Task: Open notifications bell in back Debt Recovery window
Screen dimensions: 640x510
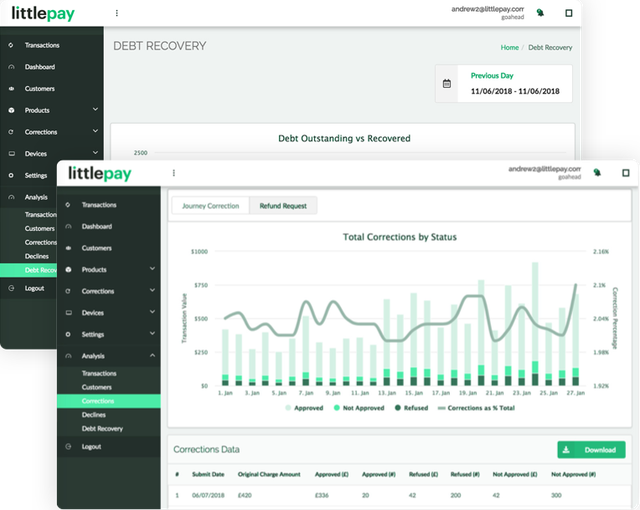Action: pyautogui.click(x=540, y=13)
